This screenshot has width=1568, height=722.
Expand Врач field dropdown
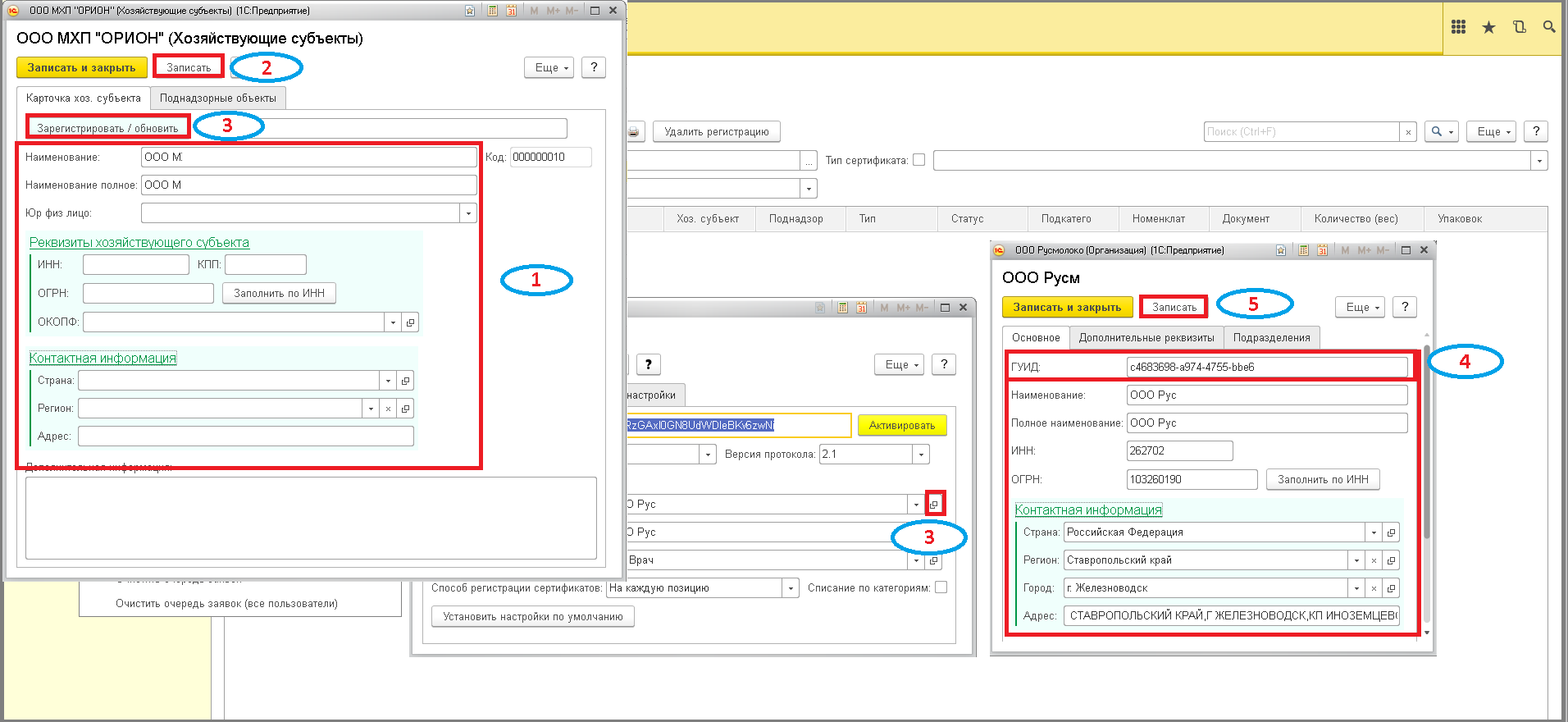pos(916,560)
